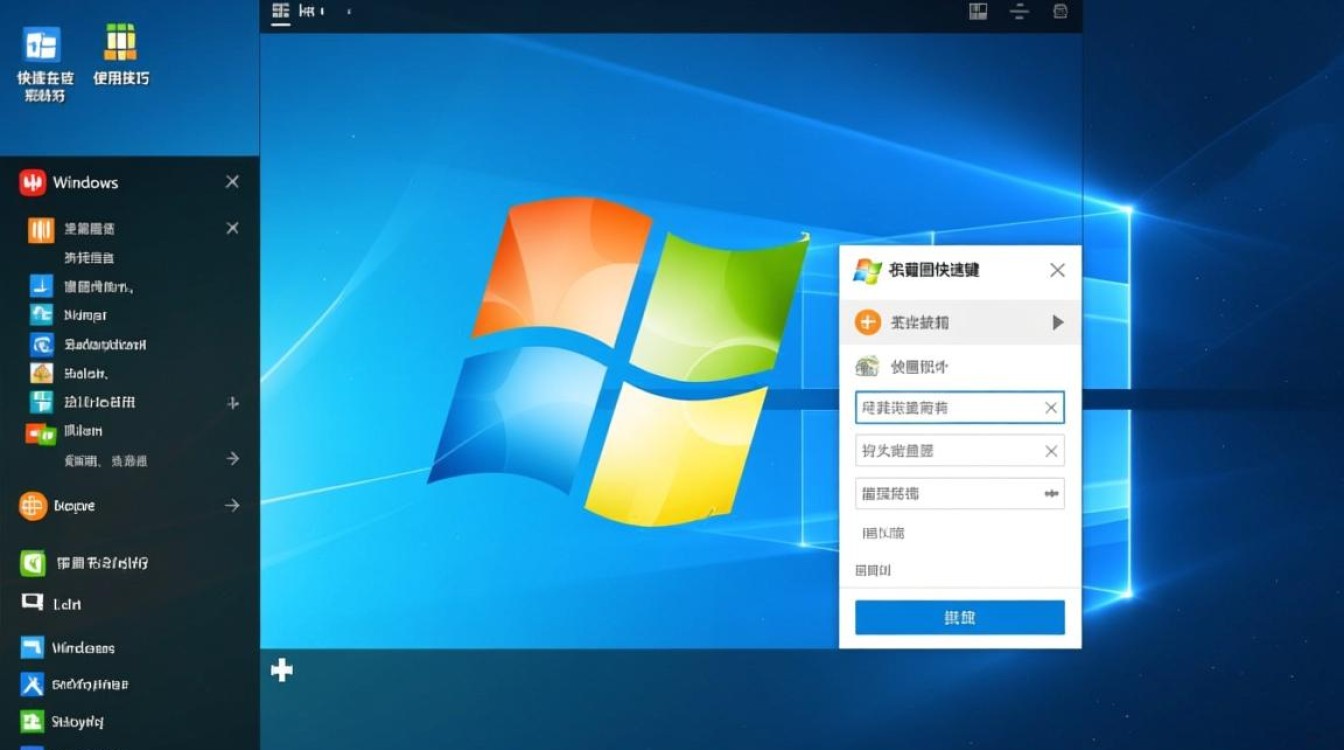This screenshot has width=1344, height=750.
Task: Close the Windows sidebar group
Action: pyautogui.click(x=232, y=182)
